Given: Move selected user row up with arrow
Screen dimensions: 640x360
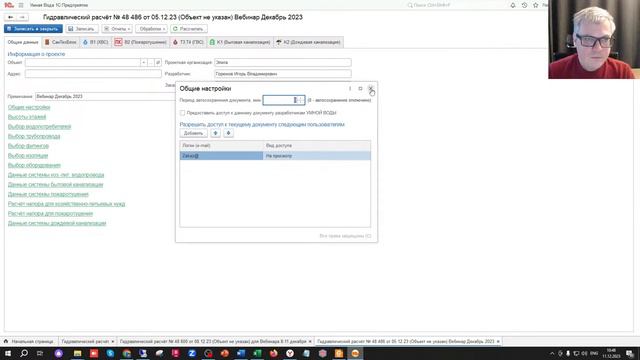Looking at the screenshot, I should 216,133.
